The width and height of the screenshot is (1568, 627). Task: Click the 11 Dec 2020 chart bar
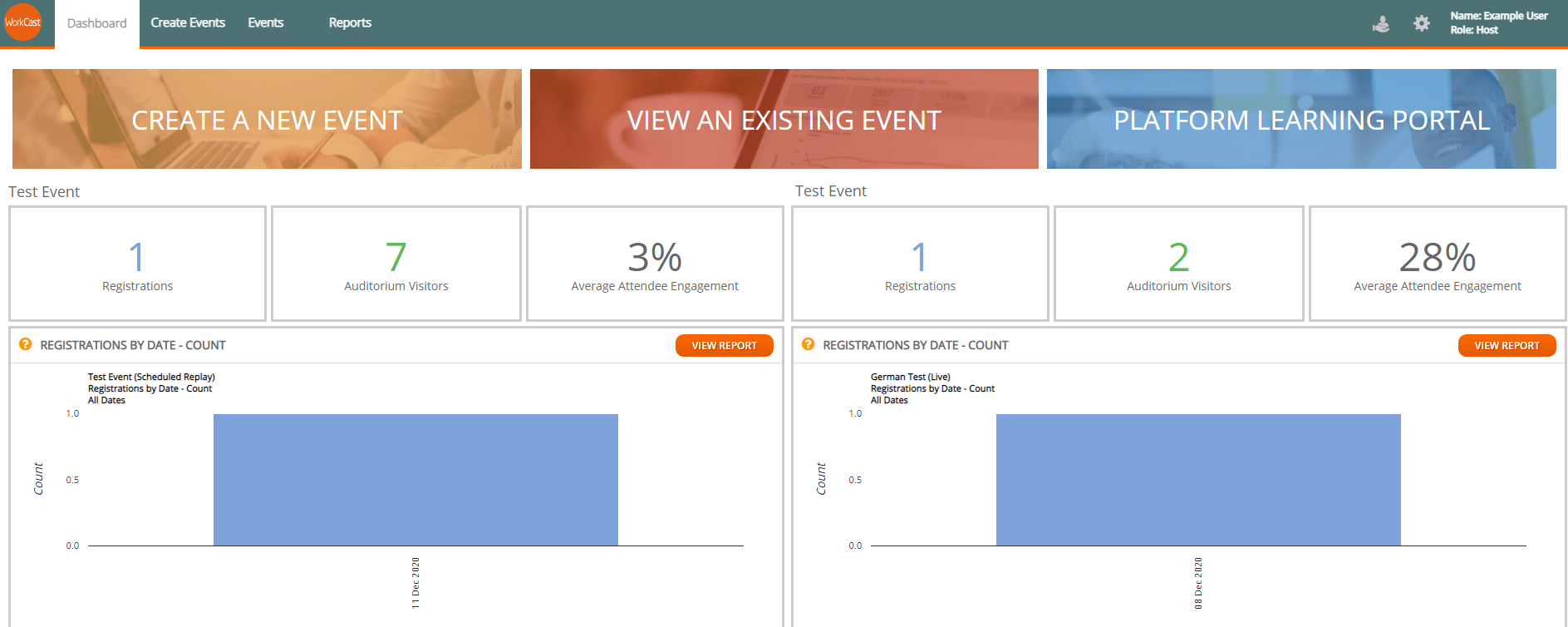pyautogui.click(x=415, y=480)
